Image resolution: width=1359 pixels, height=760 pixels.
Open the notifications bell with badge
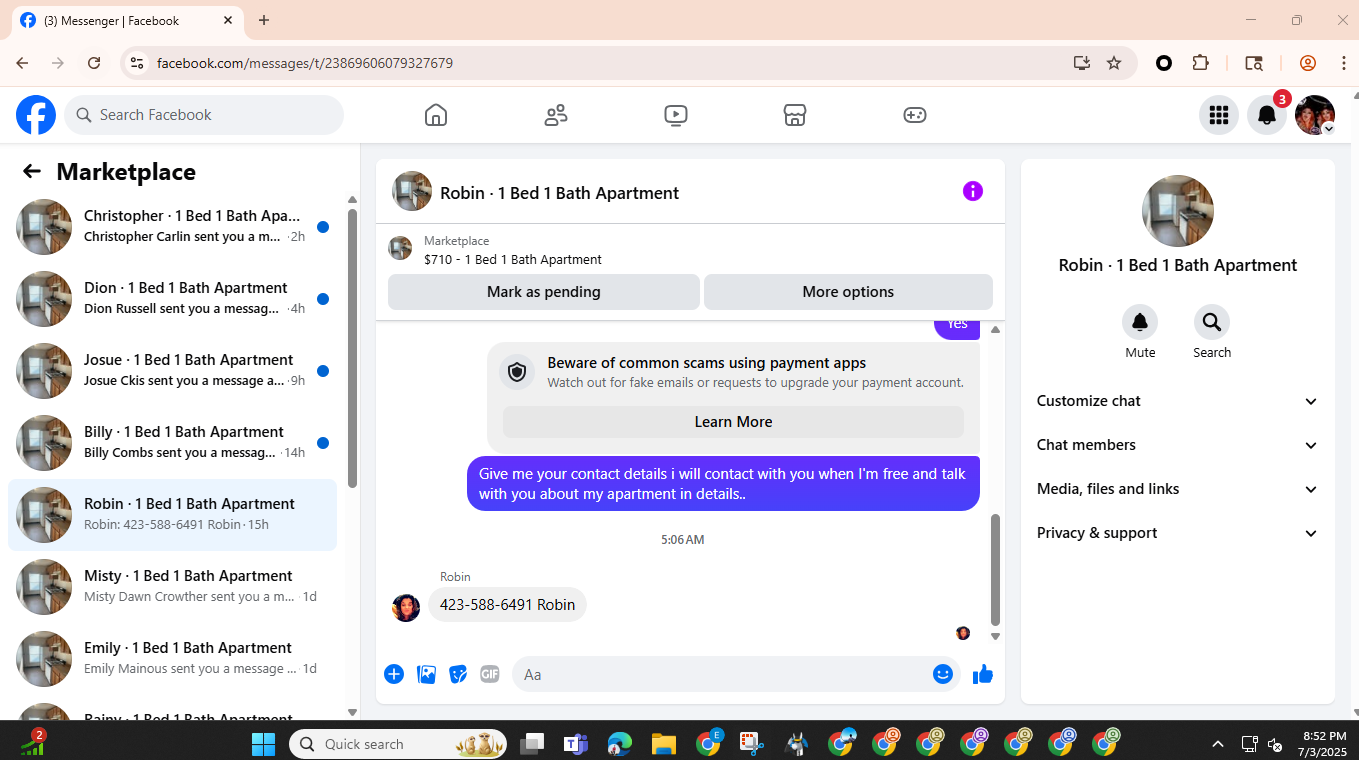1267,115
